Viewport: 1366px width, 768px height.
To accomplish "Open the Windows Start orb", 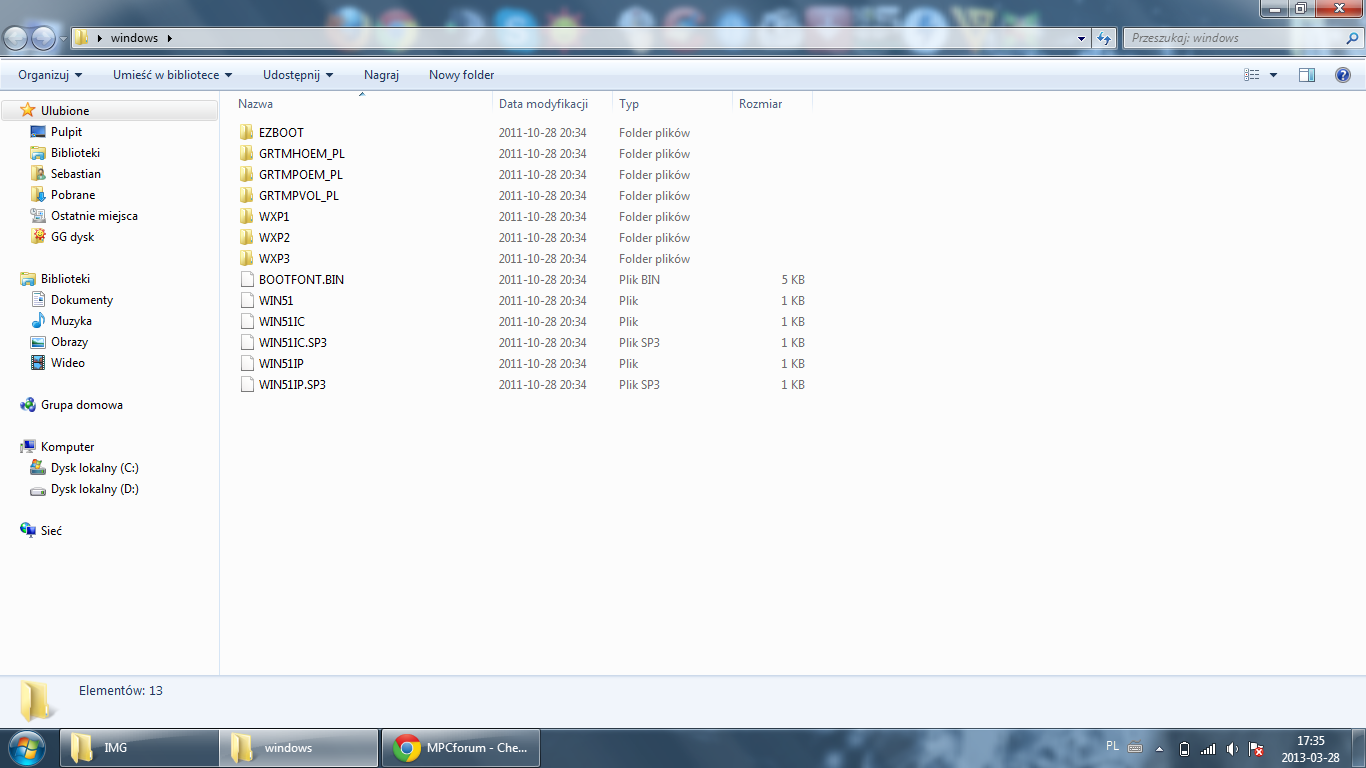I will coord(26,748).
